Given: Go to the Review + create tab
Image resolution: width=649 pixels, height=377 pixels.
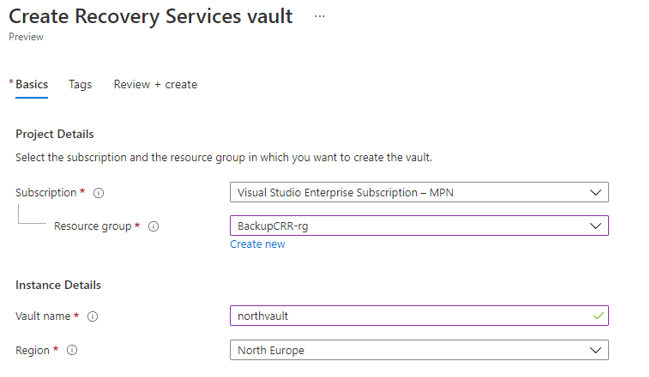Looking at the screenshot, I should pyautogui.click(x=156, y=84).
